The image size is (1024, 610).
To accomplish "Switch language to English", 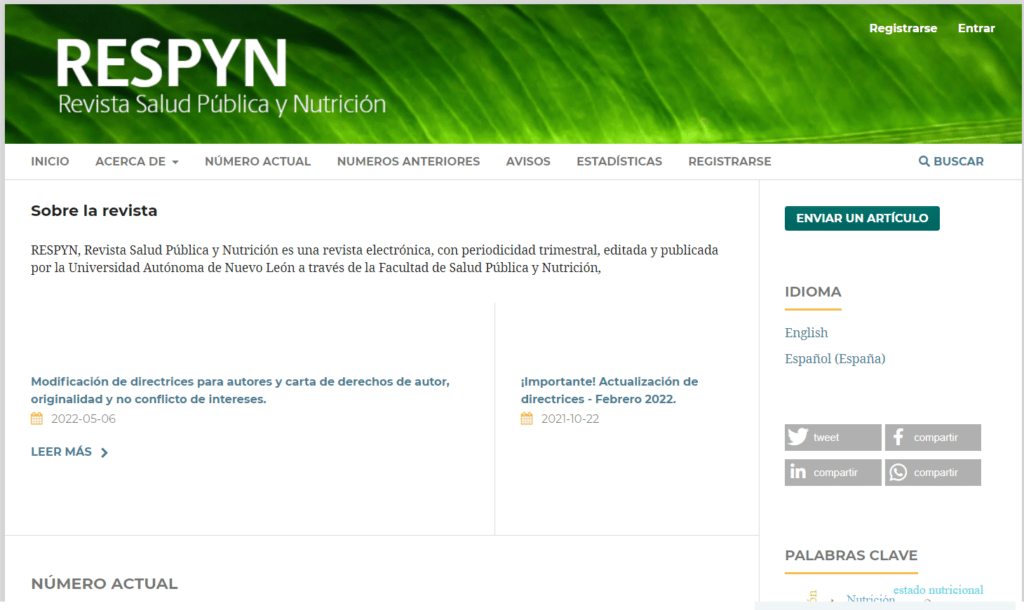I will 806,332.
